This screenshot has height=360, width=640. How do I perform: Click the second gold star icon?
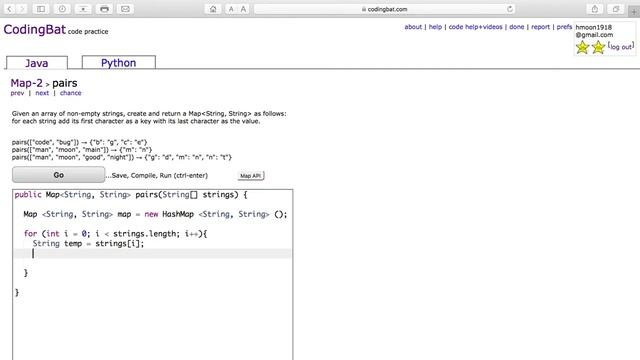(598, 47)
